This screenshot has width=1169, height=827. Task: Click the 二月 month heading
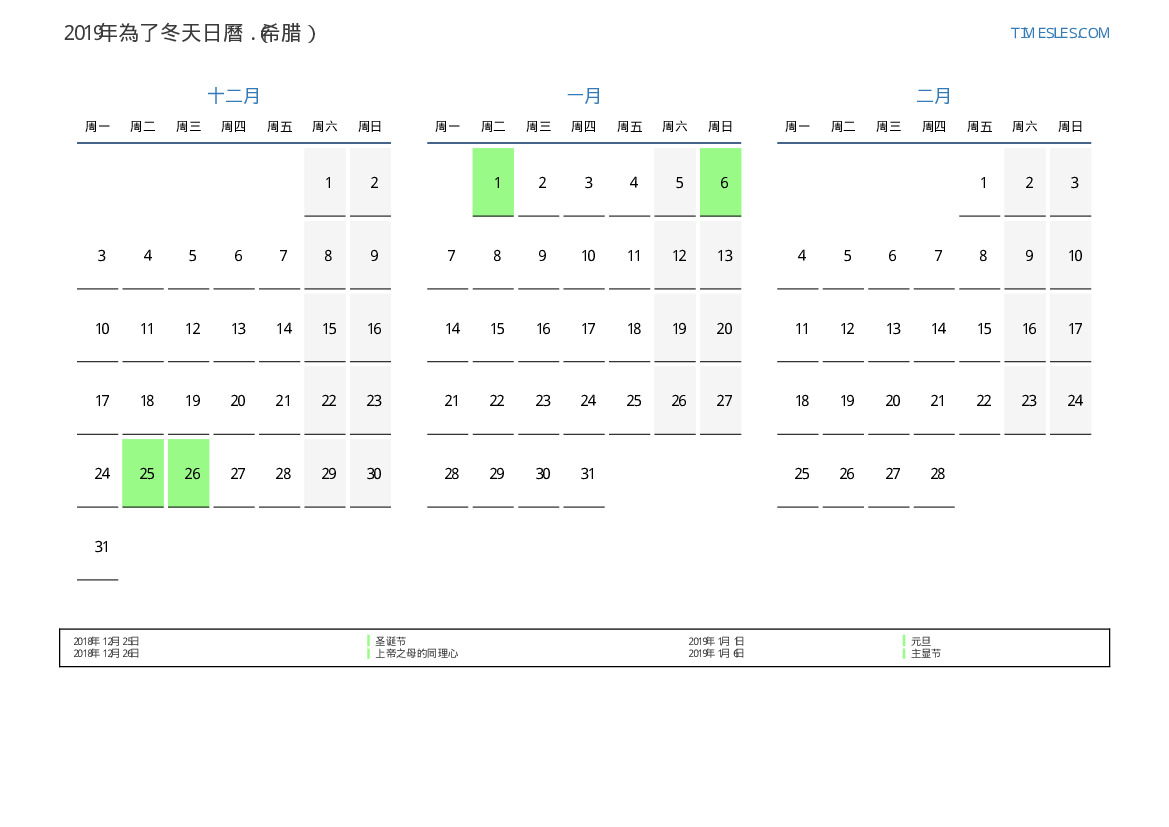pos(934,96)
